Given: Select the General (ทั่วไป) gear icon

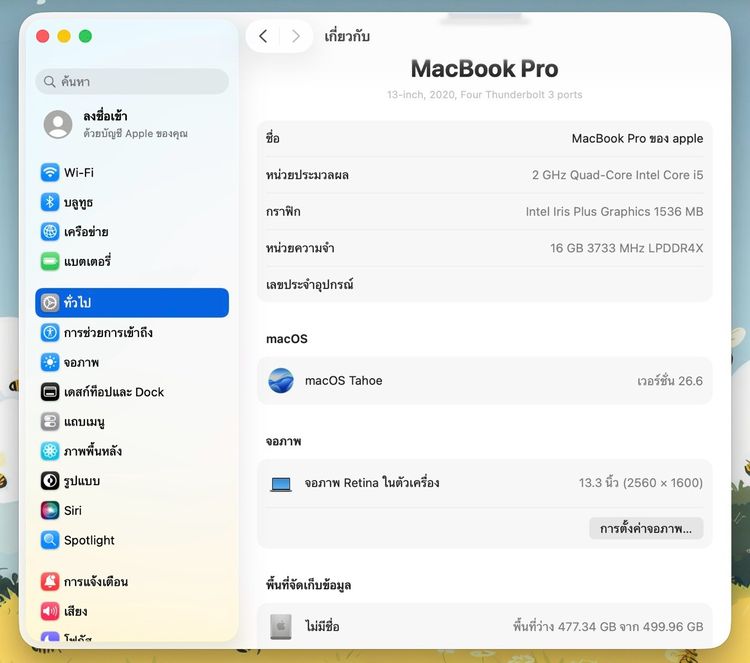Looking at the screenshot, I should (x=50, y=302).
